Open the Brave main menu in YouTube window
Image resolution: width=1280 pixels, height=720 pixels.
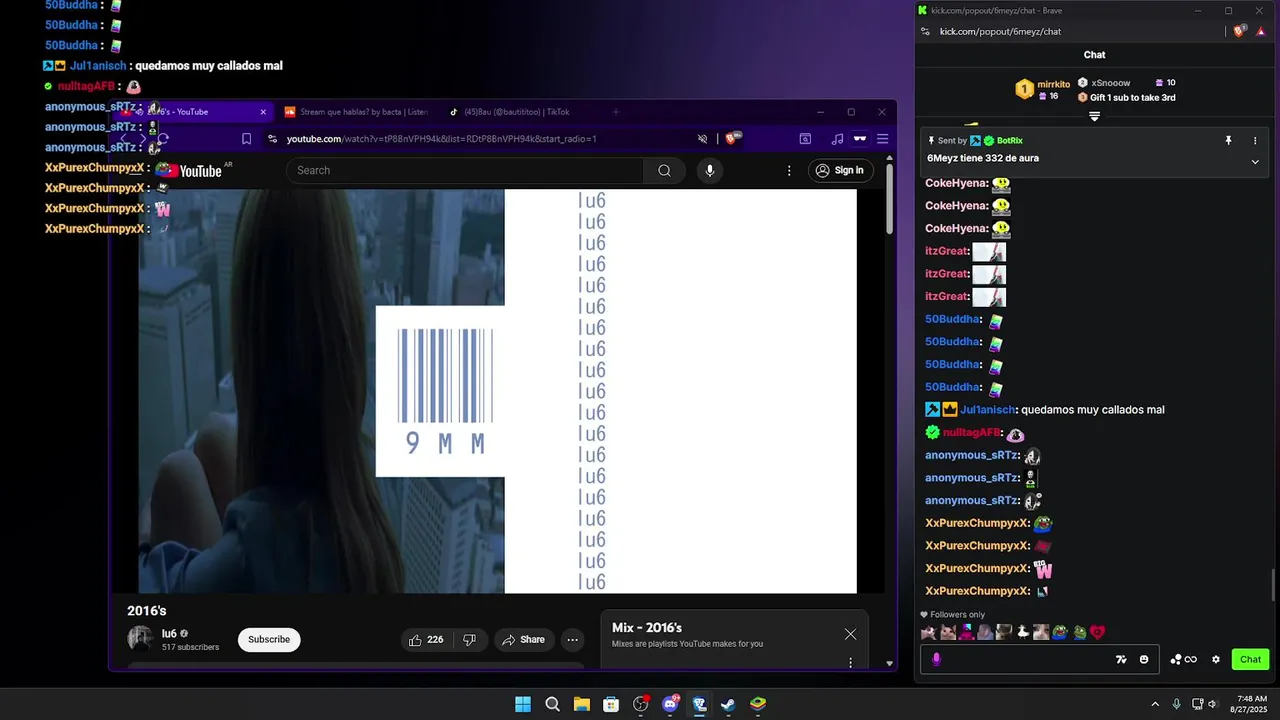(x=882, y=139)
